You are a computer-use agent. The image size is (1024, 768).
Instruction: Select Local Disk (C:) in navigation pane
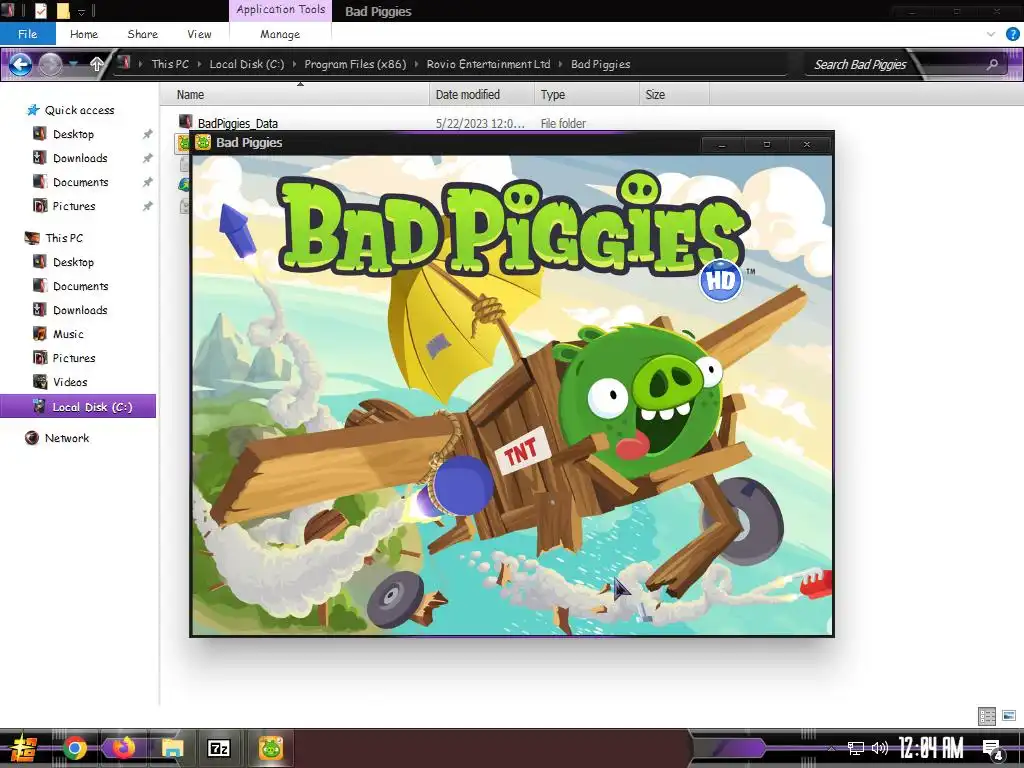78,406
